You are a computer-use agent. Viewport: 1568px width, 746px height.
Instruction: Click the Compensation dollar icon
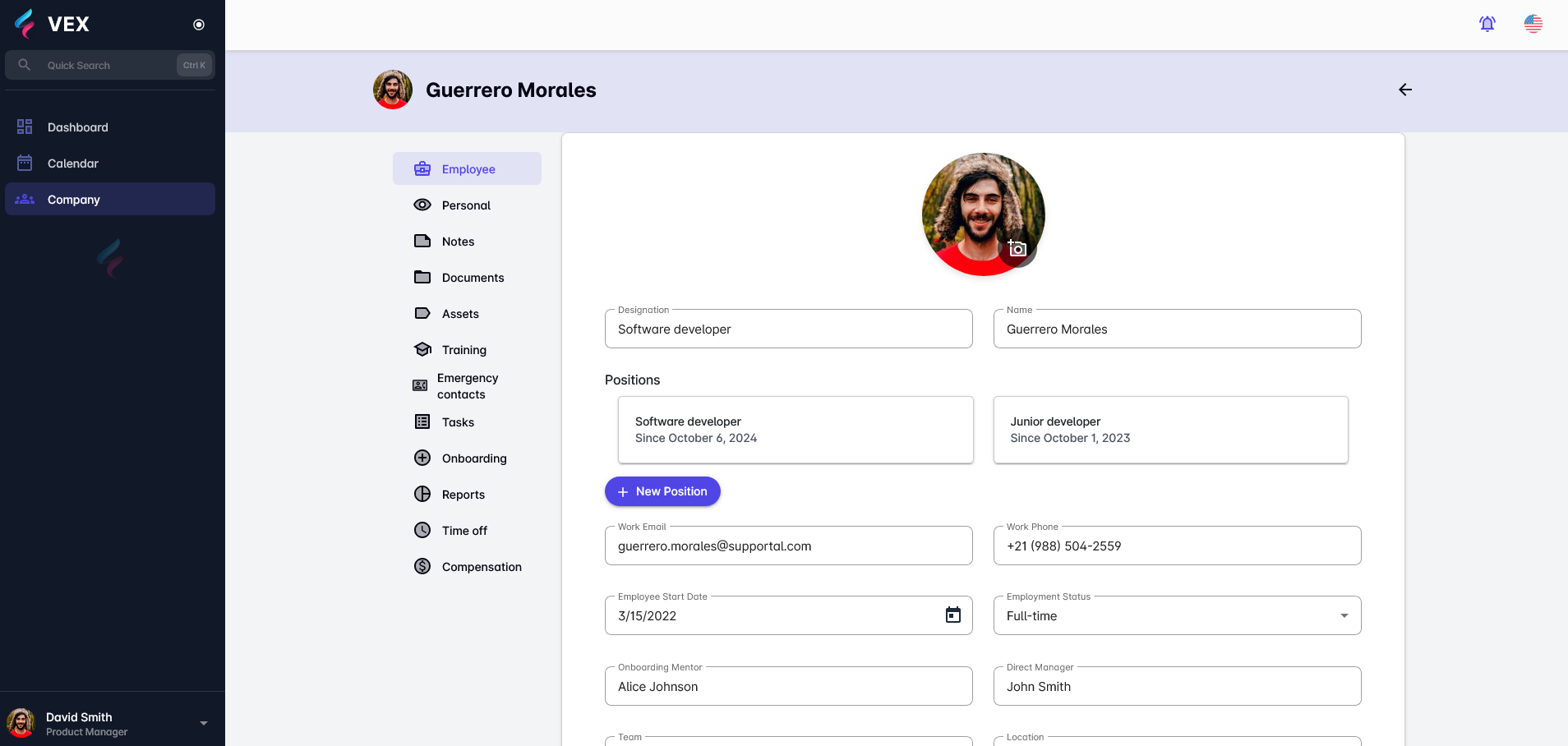pyautogui.click(x=422, y=566)
